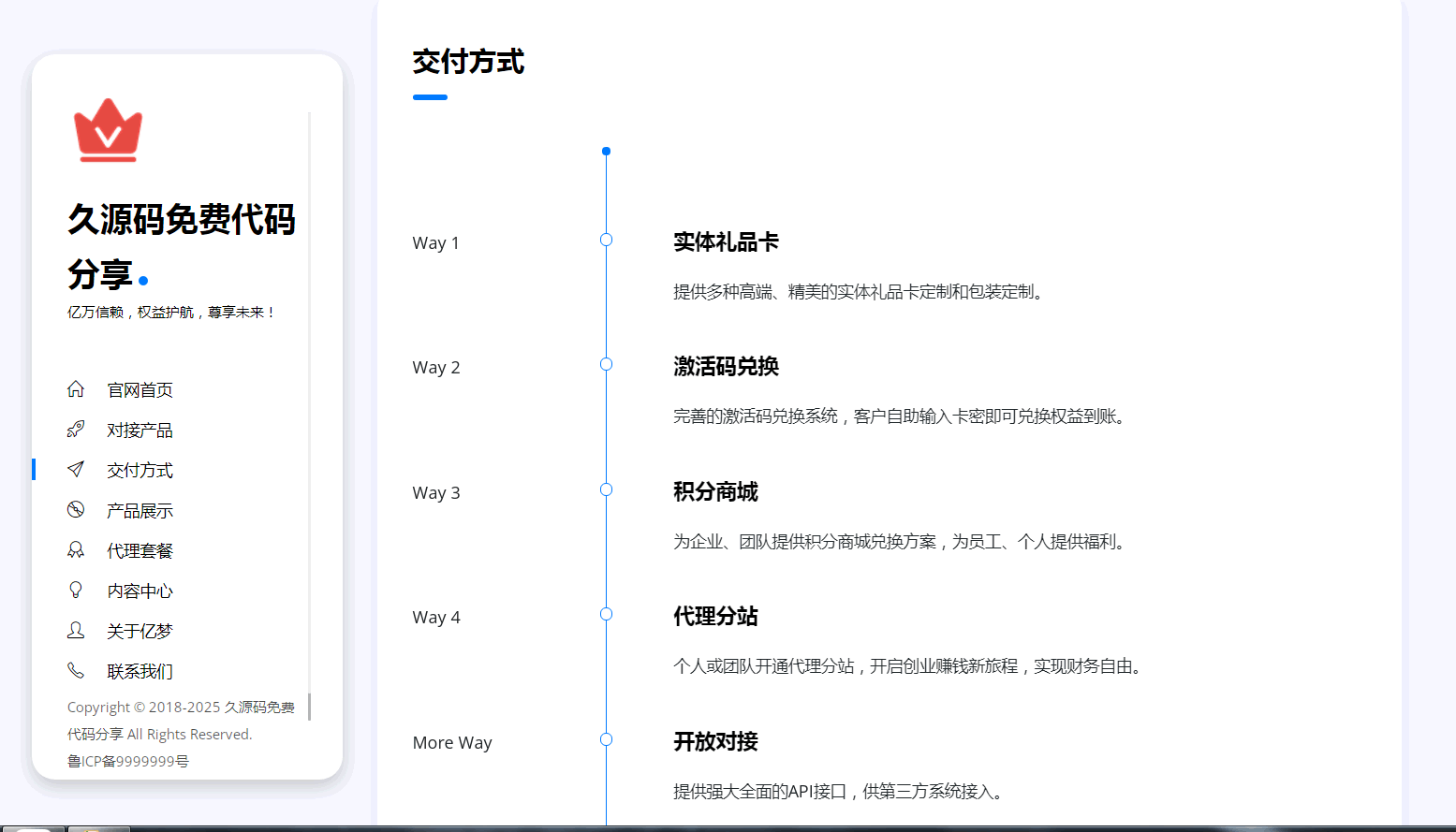The width and height of the screenshot is (1456, 832).
Task: Click the rocket icon beside 对接产品
Action: [x=76, y=430]
